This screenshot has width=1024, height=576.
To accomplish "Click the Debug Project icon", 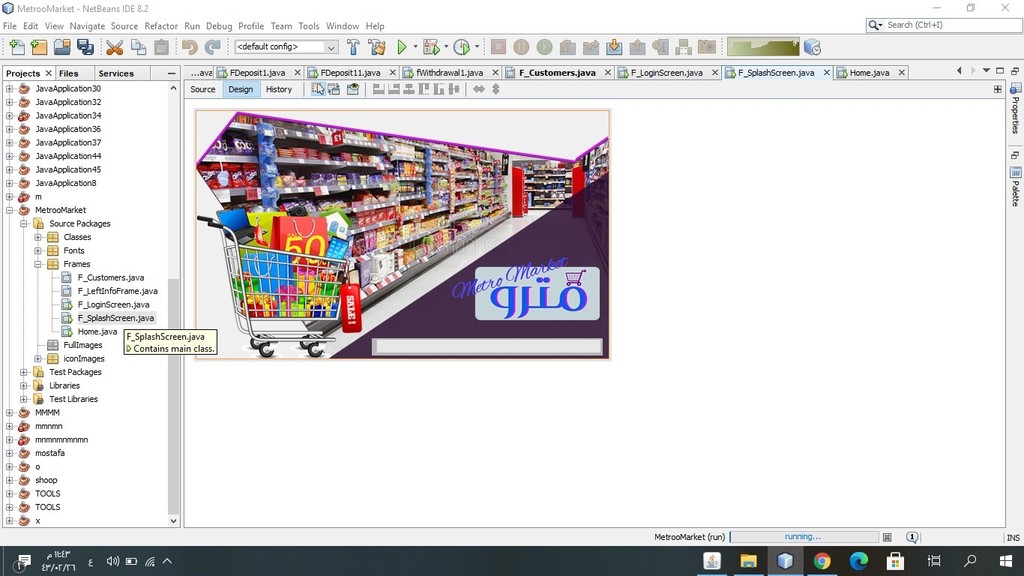I will click(x=431, y=47).
